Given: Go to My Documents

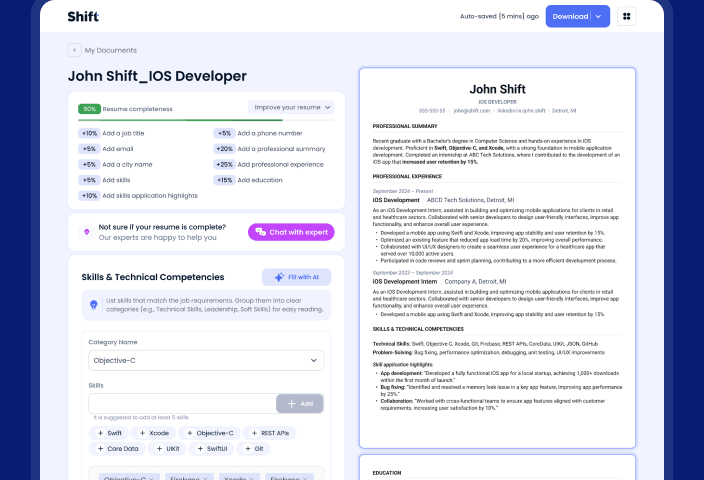Looking at the screenshot, I should click(111, 50).
